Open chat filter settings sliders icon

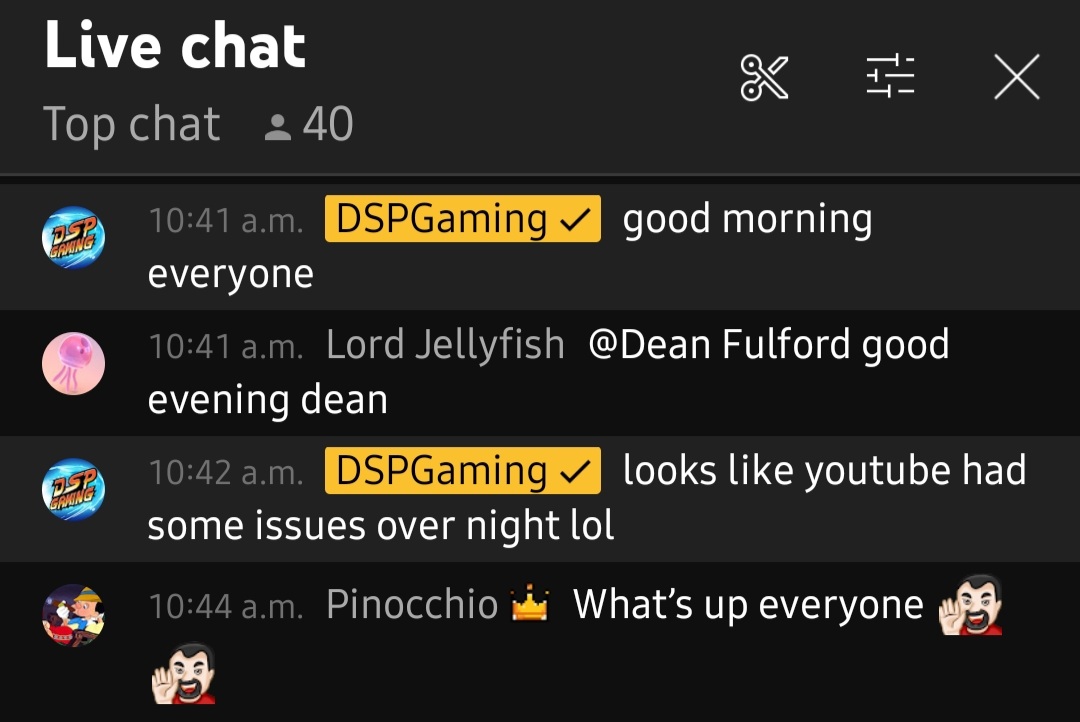(890, 76)
